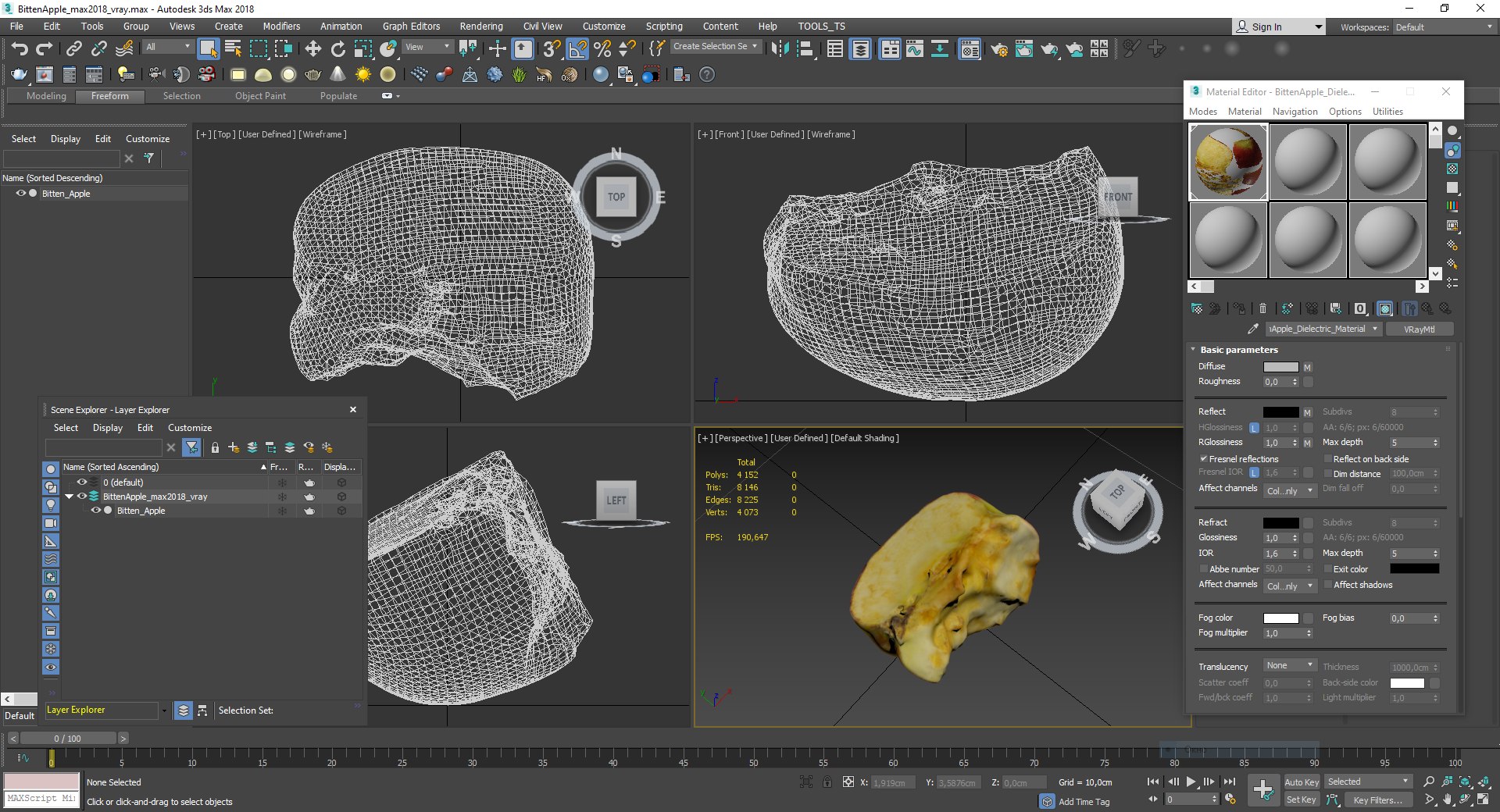
Task: Select the Select and Move tool
Action: [x=313, y=49]
